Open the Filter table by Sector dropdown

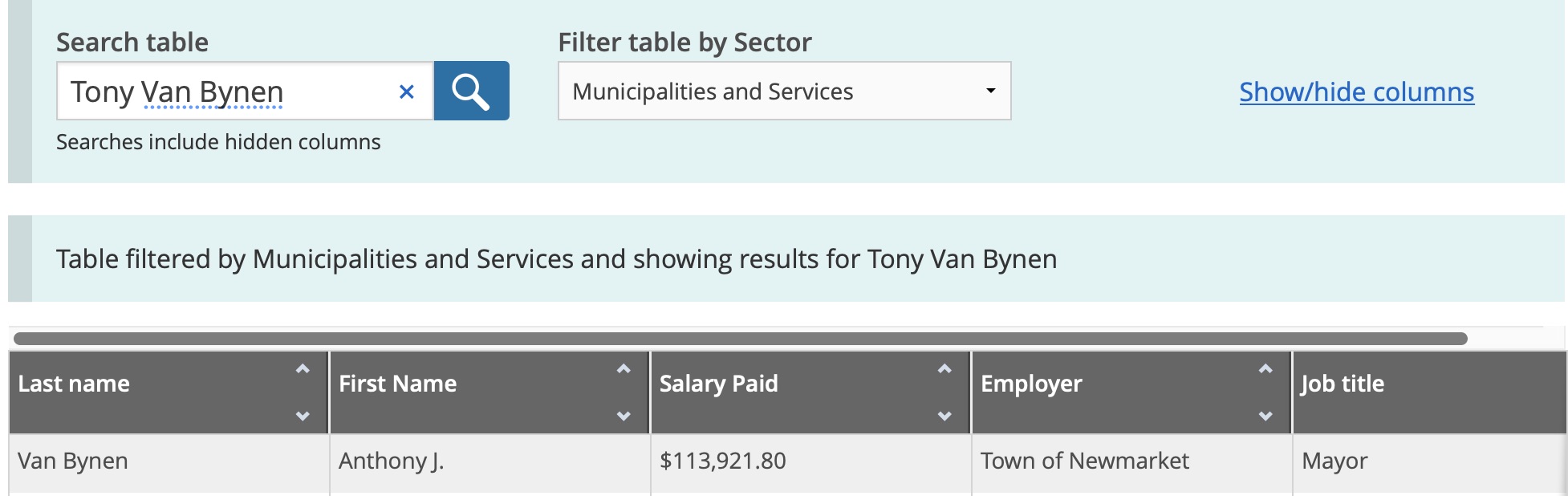click(784, 91)
